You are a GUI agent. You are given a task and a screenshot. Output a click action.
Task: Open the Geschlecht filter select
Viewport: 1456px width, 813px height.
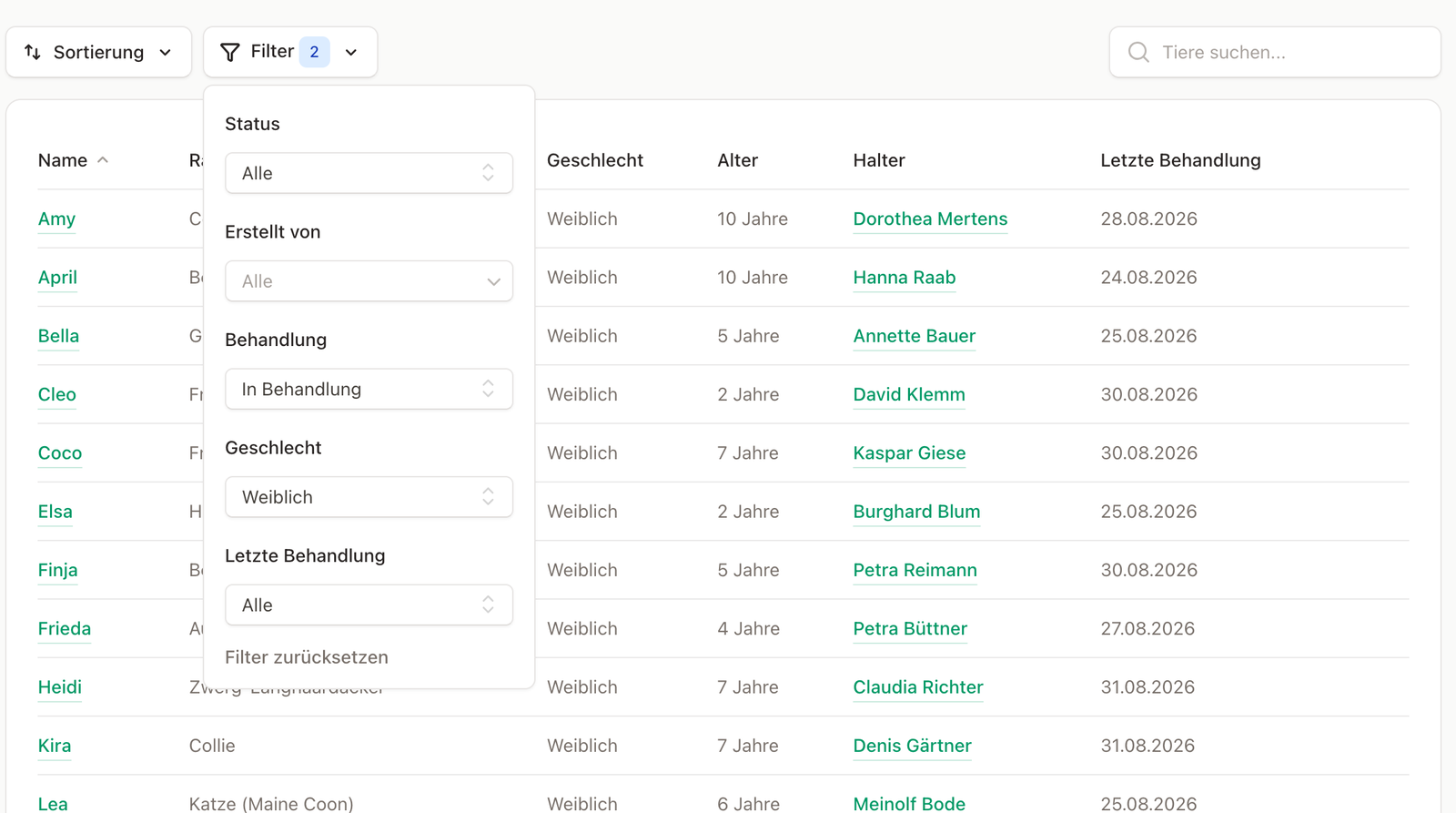coord(369,497)
